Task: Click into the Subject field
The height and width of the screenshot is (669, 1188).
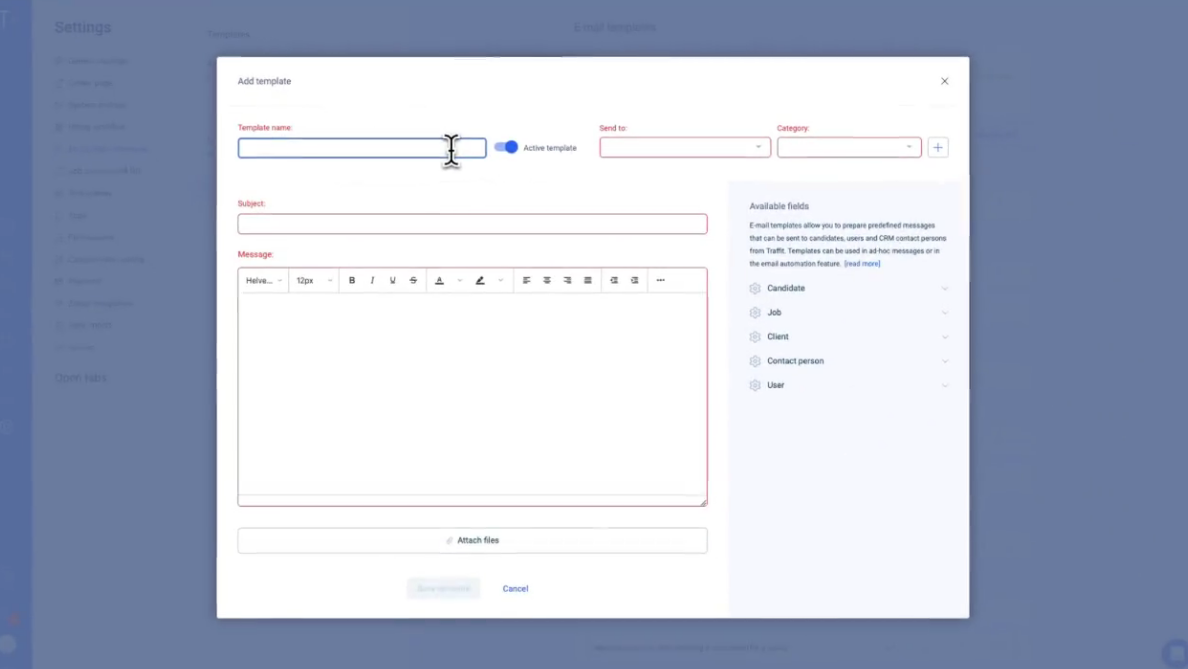Action: click(x=473, y=224)
